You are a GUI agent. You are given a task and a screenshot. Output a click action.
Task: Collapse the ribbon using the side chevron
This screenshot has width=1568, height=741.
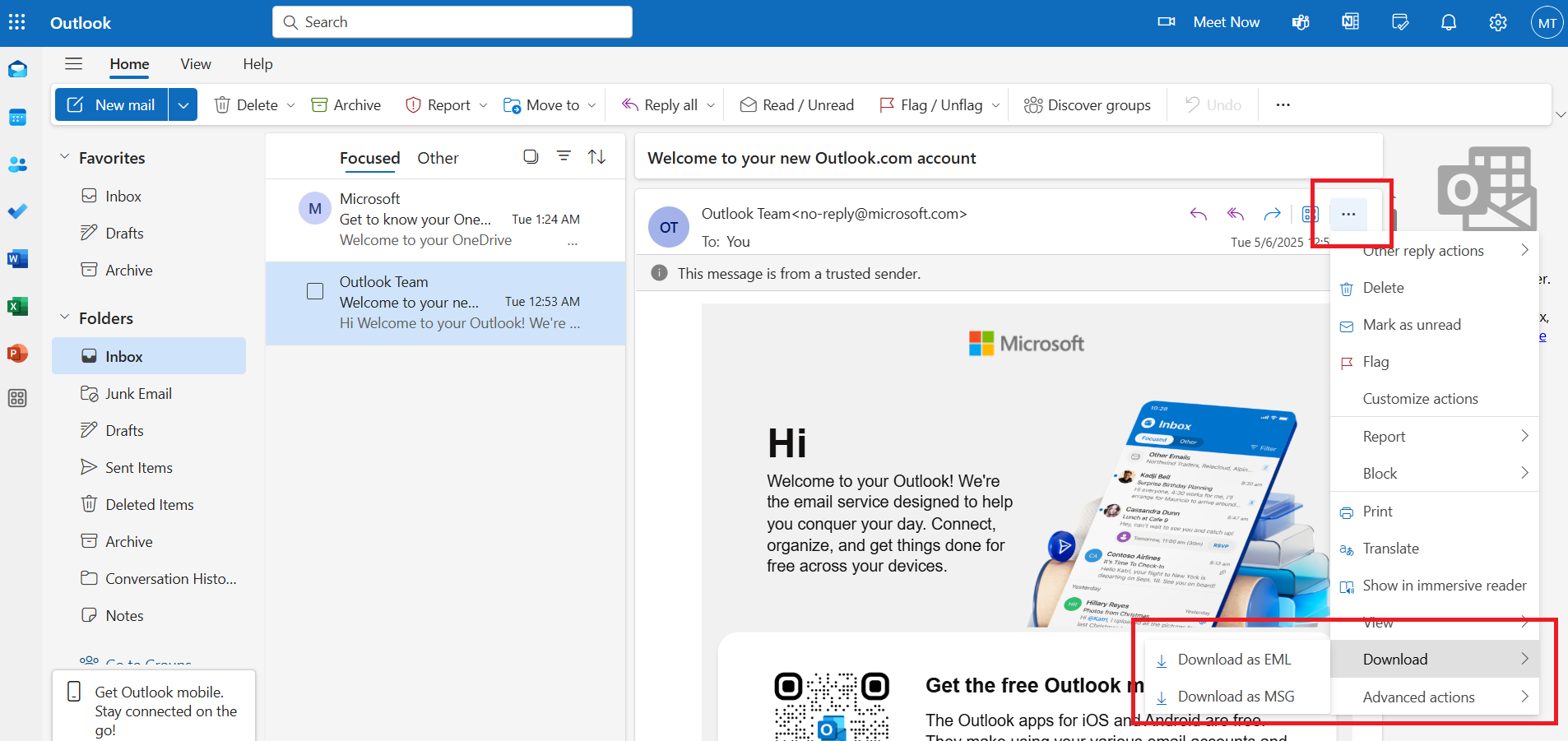tap(1561, 114)
